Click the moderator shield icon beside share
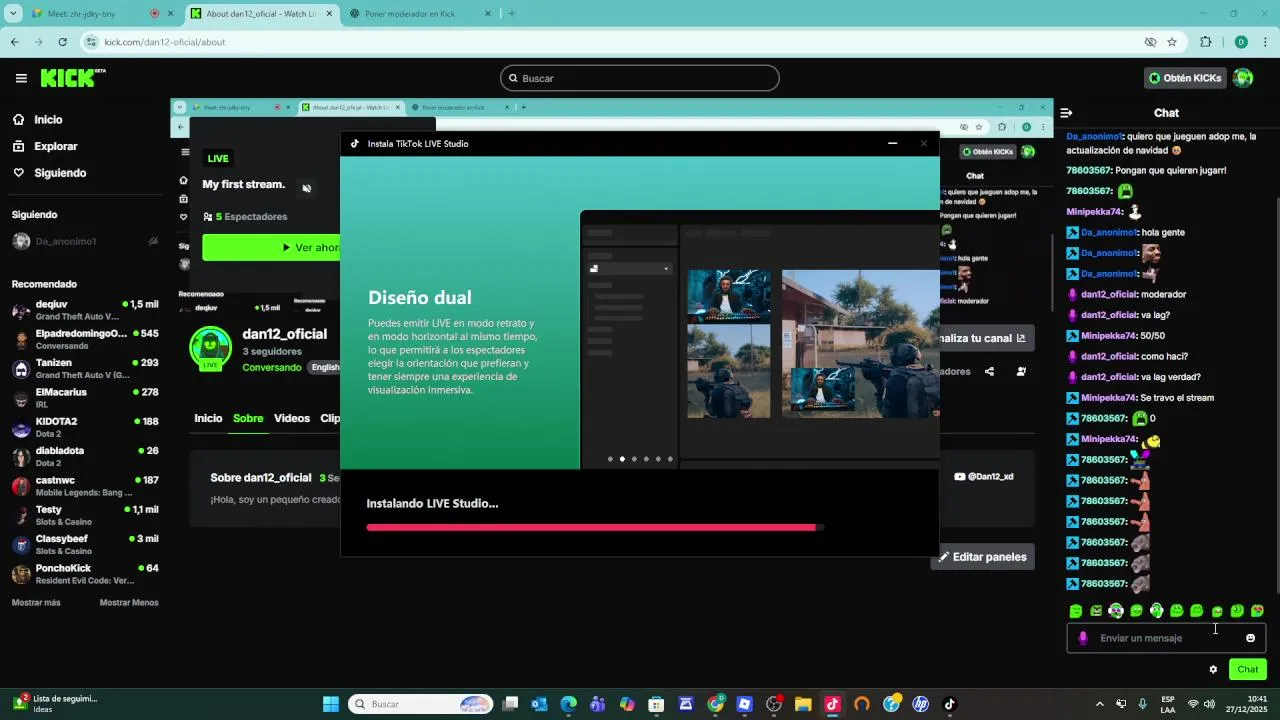Screen dimensions: 1280x720 (1021, 371)
